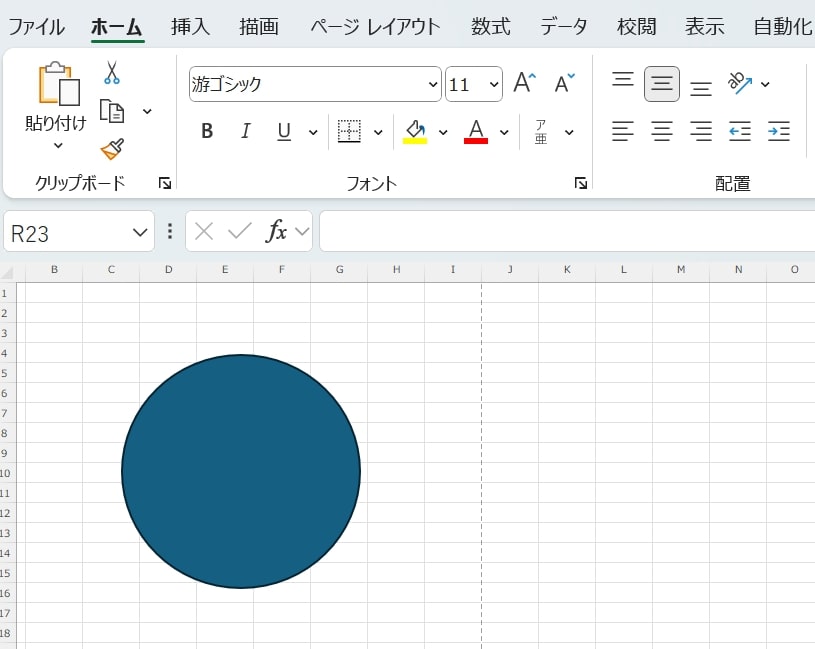Activate the Format Painter brush

[x=112, y=149]
